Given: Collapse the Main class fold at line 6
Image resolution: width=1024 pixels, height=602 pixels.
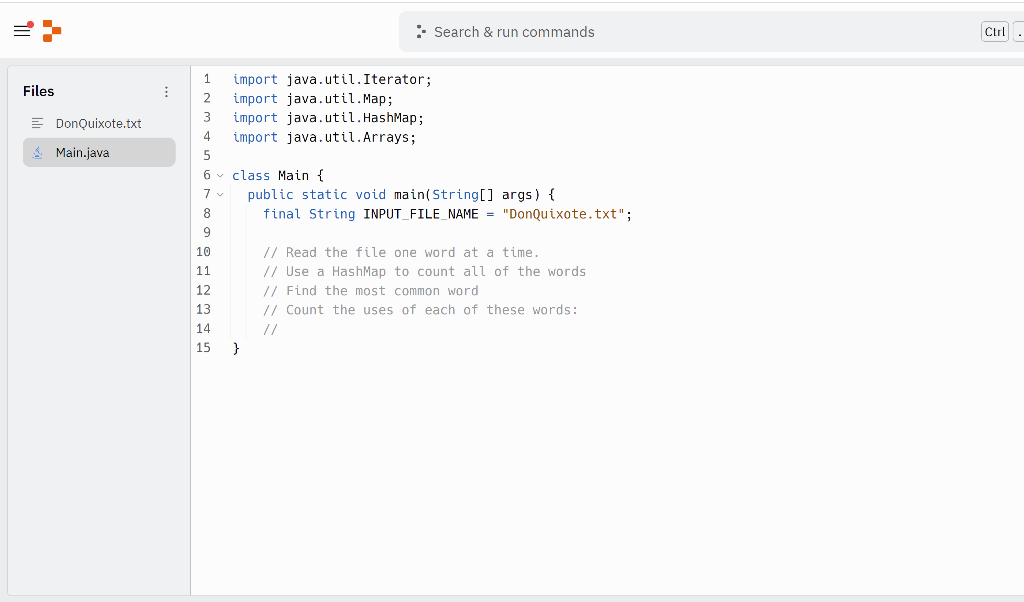Looking at the screenshot, I should pyautogui.click(x=219, y=175).
